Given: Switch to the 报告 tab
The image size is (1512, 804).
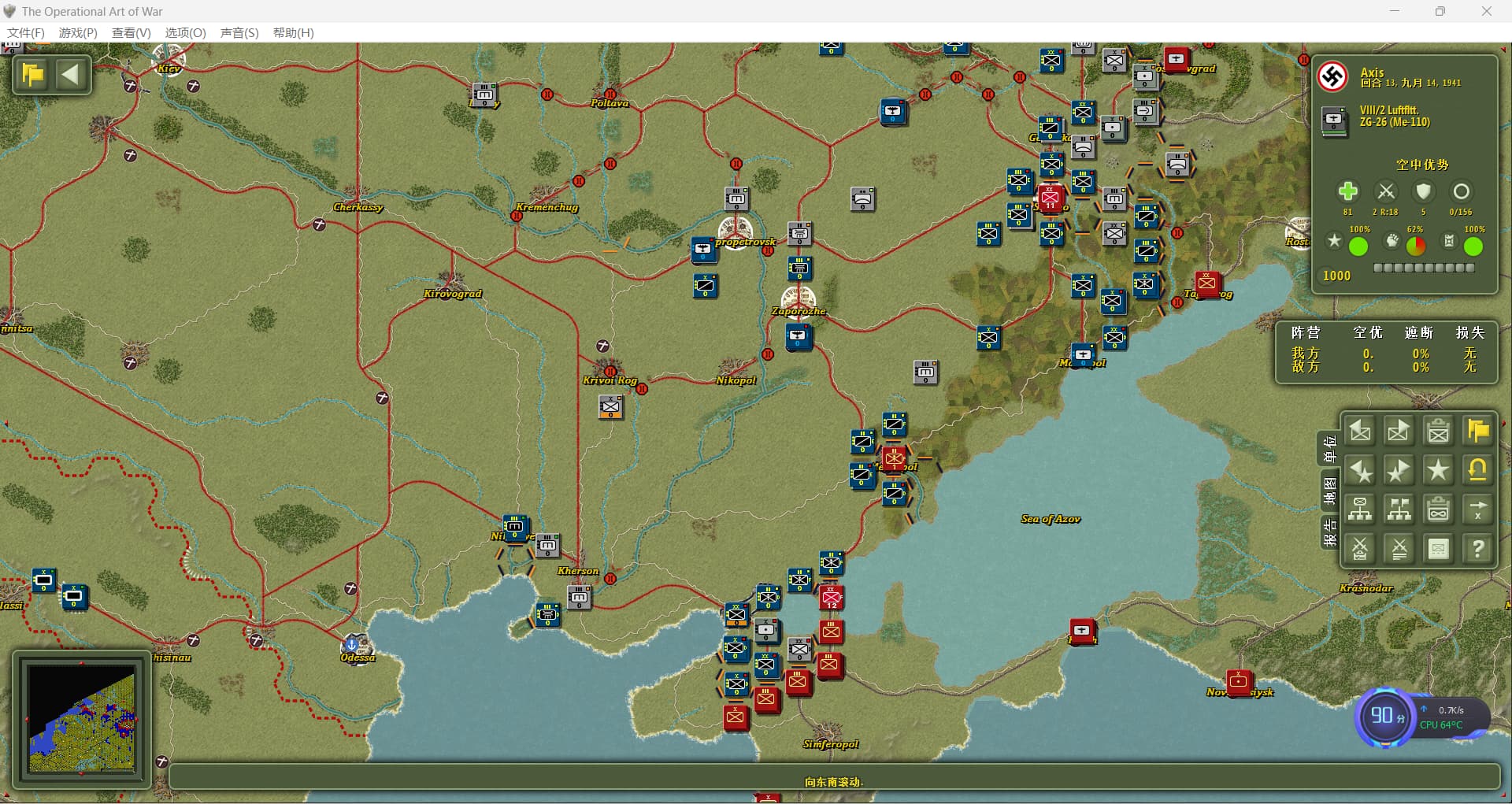Looking at the screenshot, I should [x=1329, y=532].
